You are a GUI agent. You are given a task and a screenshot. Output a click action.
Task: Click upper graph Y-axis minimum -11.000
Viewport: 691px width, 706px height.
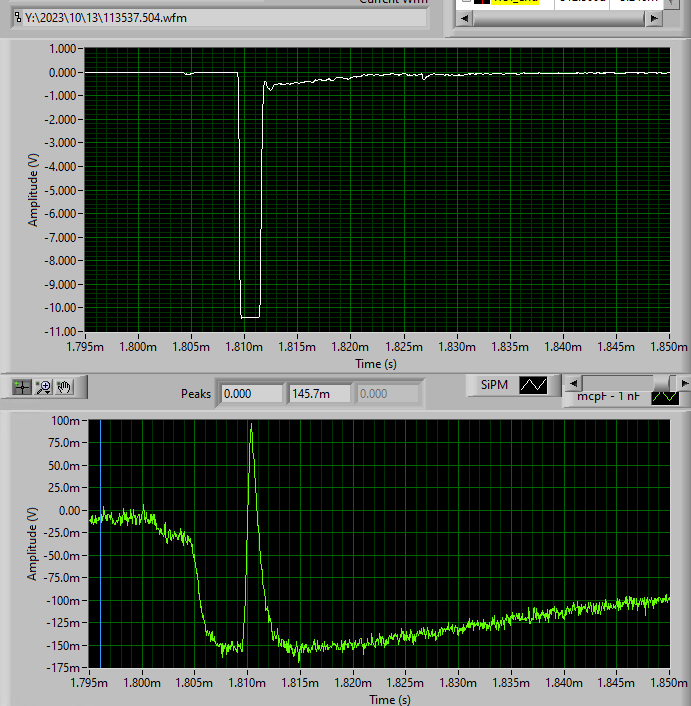(x=61, y=332)
